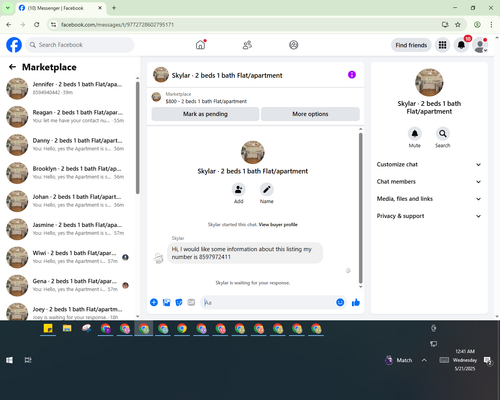Screen dimensions: 500x400
Task: Open Johan conversation in list
Action: pyautogui.click(x=68, y=201)
